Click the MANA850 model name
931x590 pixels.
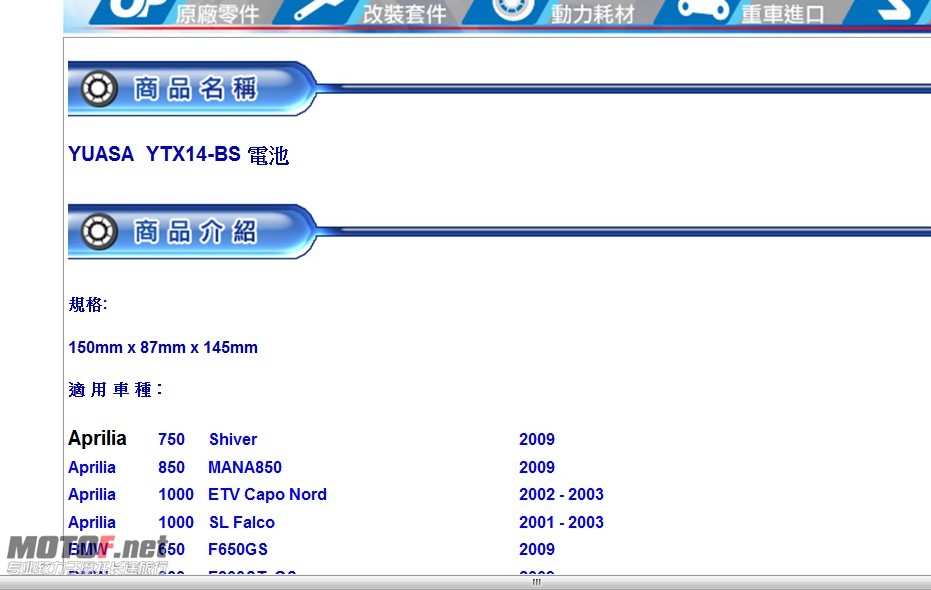point(245,467)
